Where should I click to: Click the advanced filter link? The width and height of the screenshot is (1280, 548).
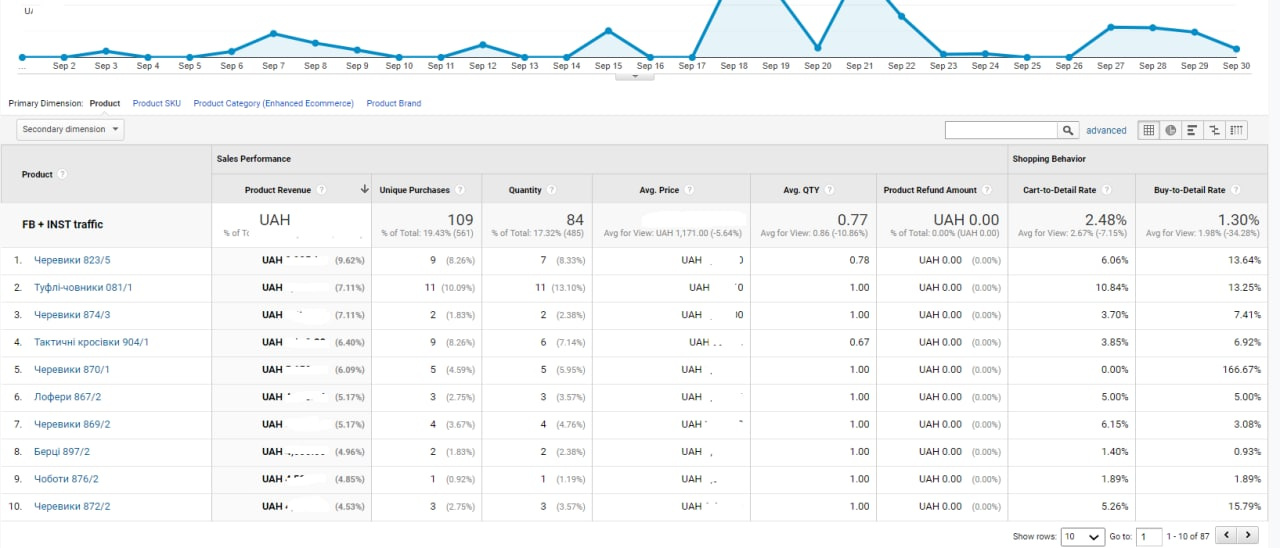[1106, 130]
